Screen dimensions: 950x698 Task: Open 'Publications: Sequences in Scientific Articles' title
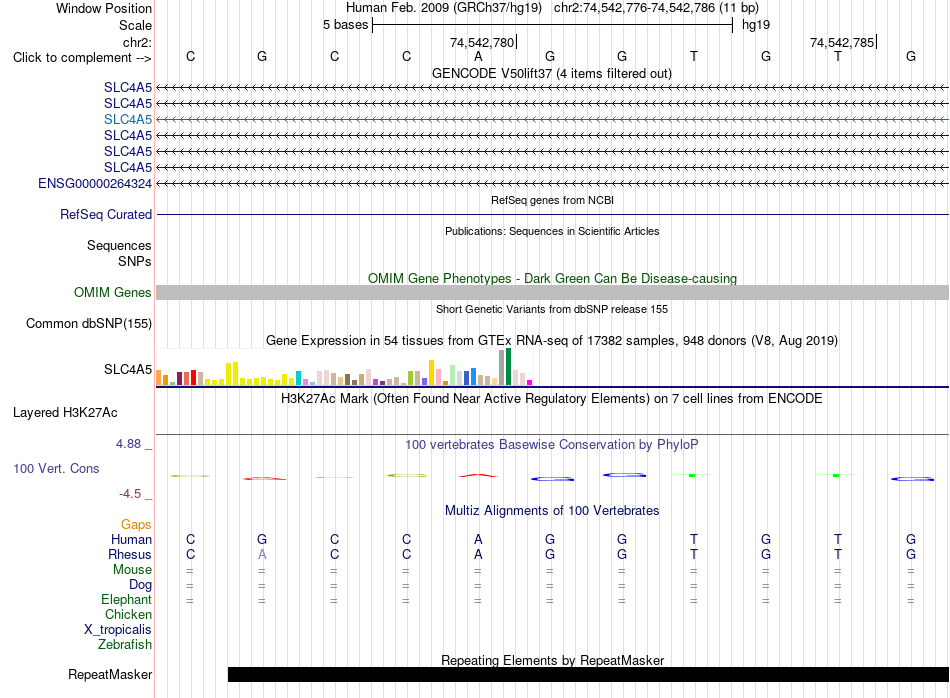552,231
